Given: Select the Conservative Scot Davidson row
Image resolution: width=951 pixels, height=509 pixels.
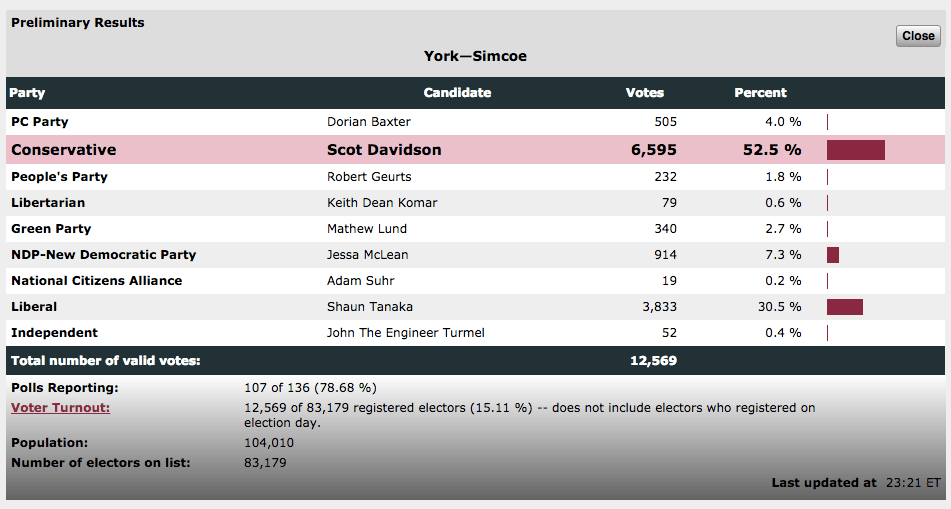Looking at the screenshot, I should [x=476, y=150].
